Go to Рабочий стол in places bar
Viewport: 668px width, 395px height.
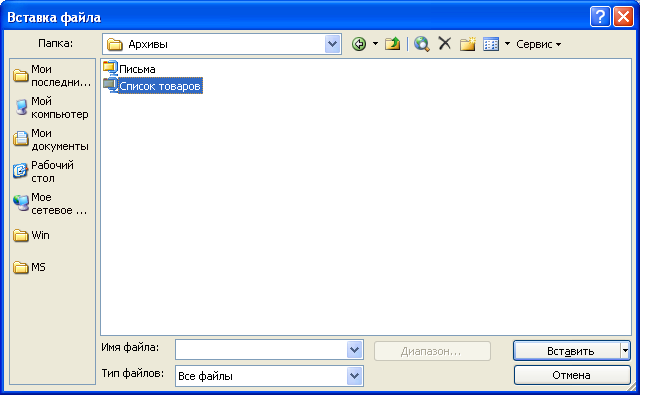click(x=52, y=171)
